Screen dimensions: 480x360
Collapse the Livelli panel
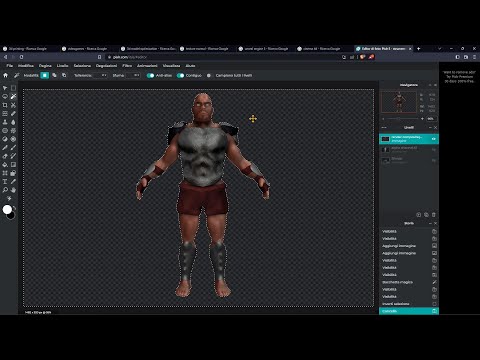(430, 127)
